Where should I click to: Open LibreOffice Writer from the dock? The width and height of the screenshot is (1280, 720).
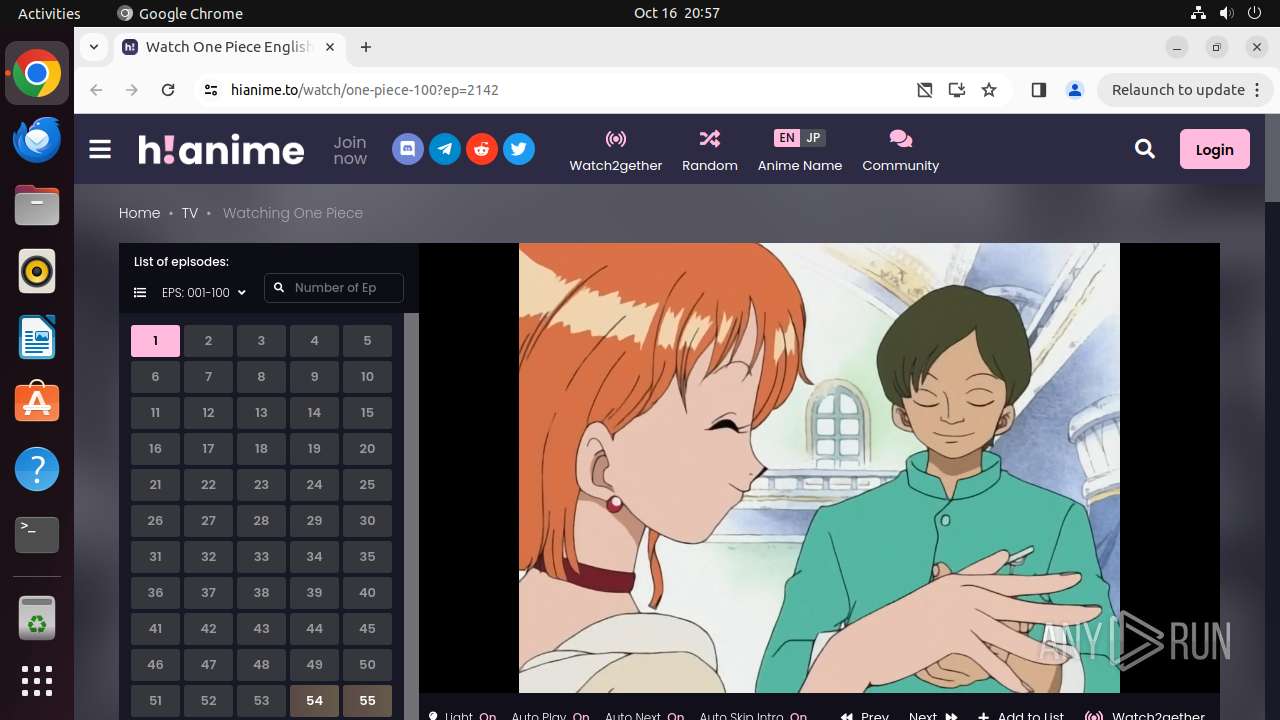click(x=37, y=337)
